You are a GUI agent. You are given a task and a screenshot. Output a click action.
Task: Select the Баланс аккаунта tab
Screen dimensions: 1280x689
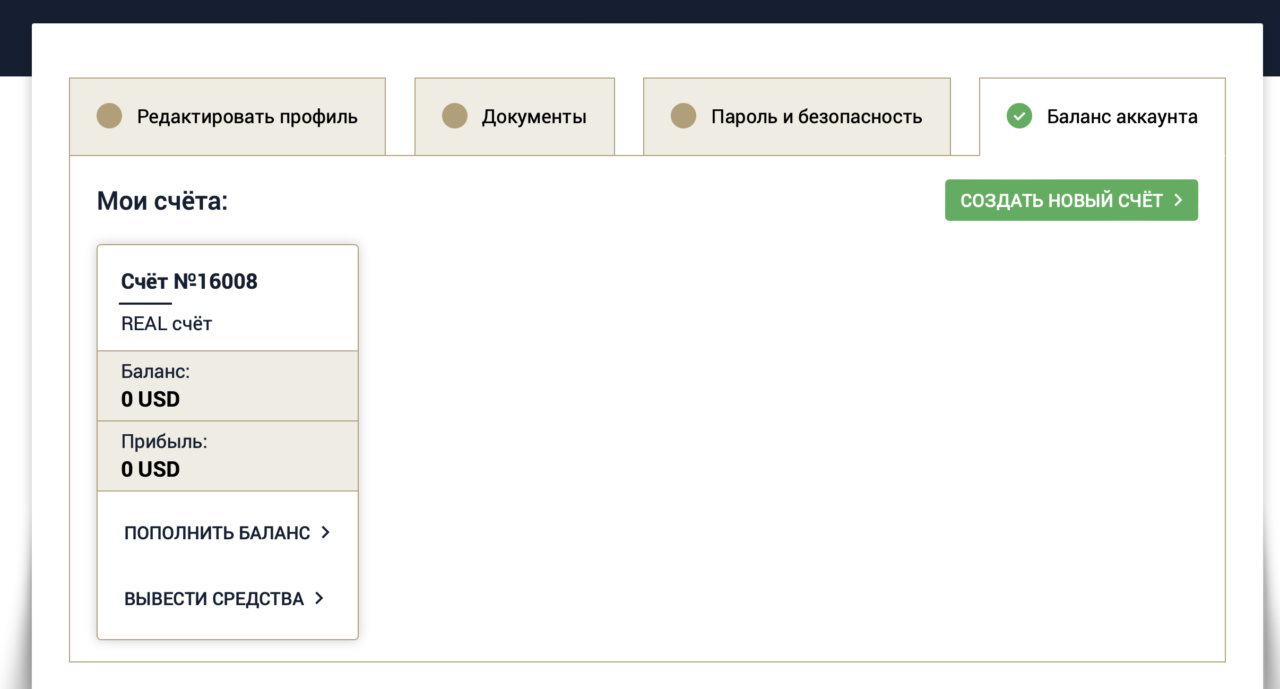tap(1102, 116)
